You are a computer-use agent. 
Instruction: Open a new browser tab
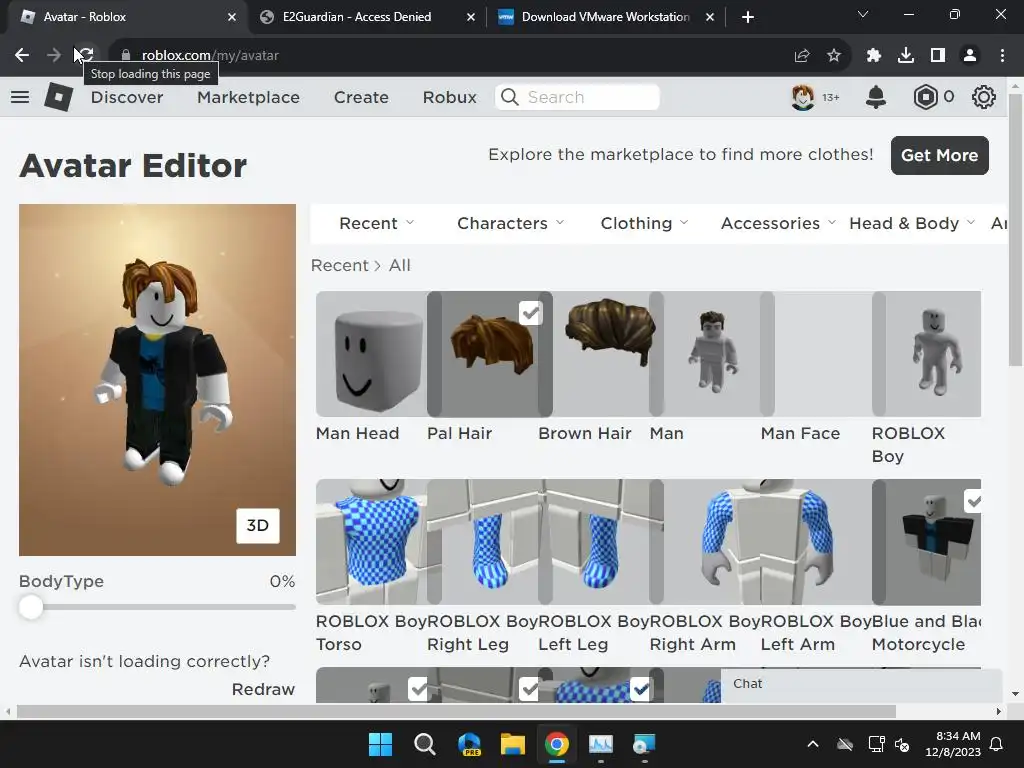[748, 17]
